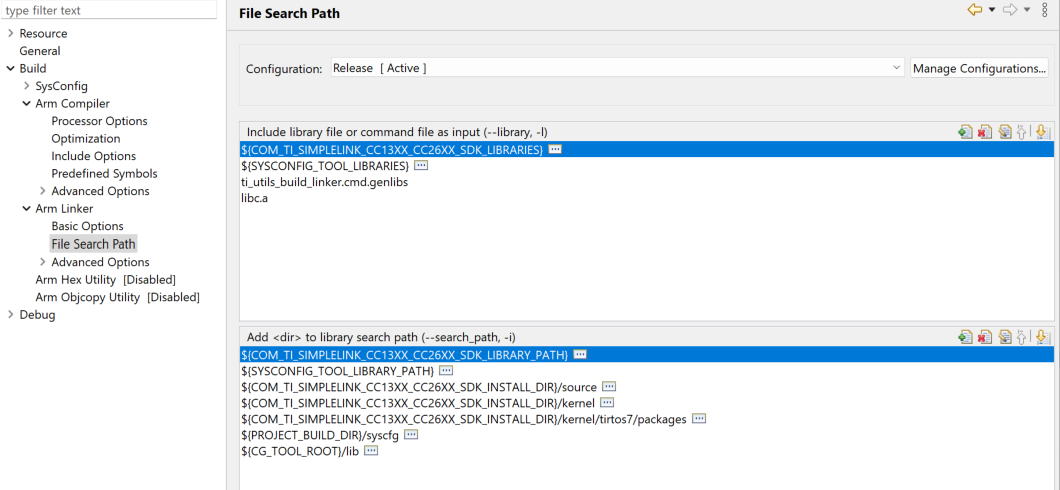Click variable expand button beside SYSCONFIG_TOOL_LIBRARIES
This screenshot has width=1060, height=490.
tap(421, 166)
